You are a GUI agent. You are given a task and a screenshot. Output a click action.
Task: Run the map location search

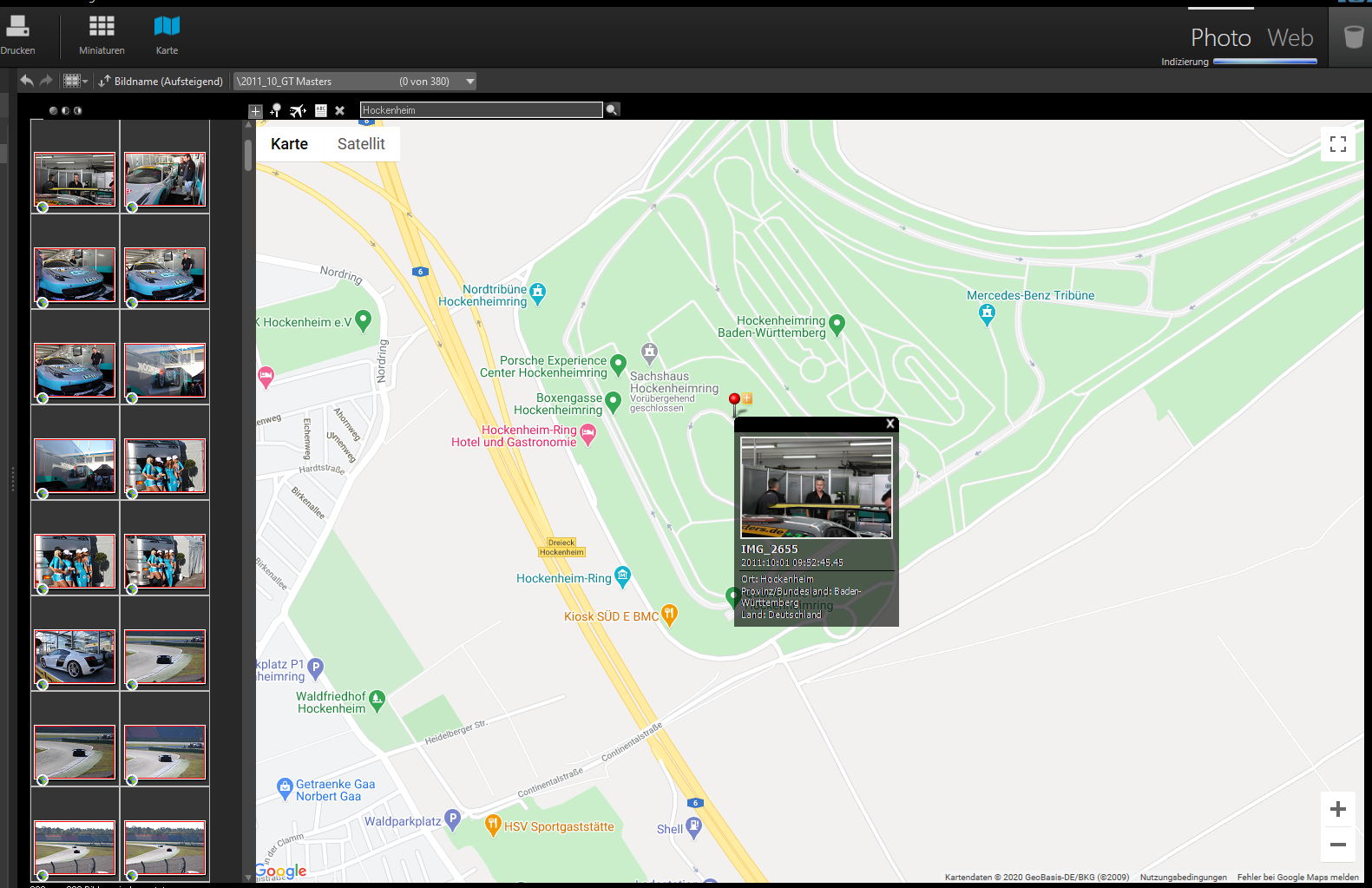click(x=613, y=109)
